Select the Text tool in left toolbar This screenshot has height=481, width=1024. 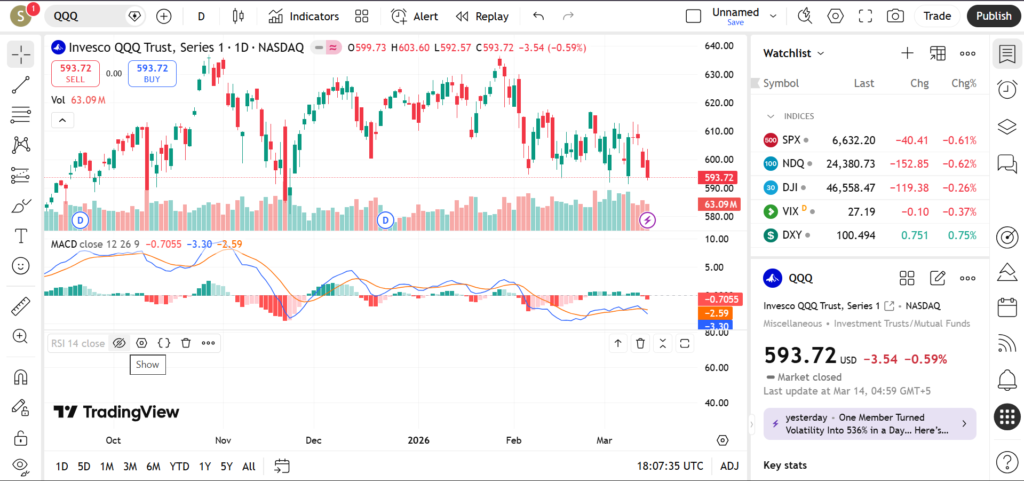pos(20,236)
